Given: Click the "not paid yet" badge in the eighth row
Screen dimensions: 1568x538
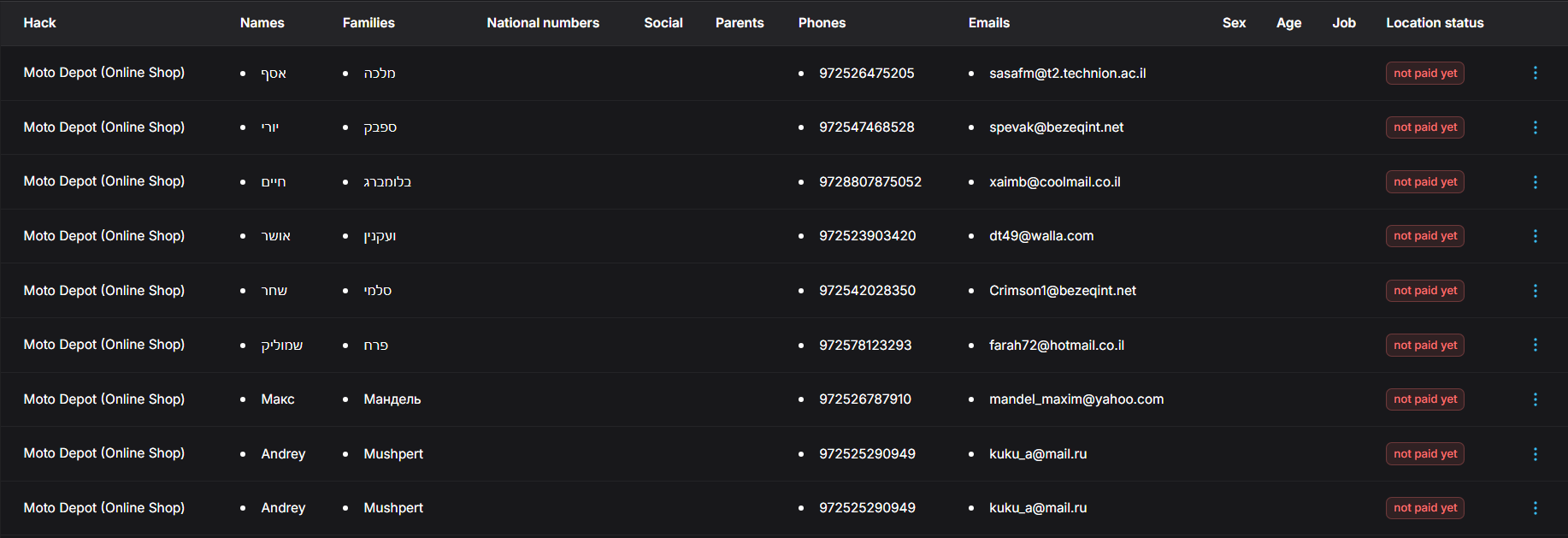Looking at the screenshot, I should point(1424,454).
